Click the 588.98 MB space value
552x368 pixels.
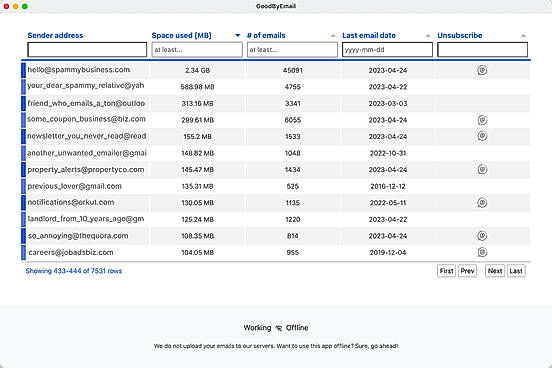pyautogui.click(x=197, y=87)
